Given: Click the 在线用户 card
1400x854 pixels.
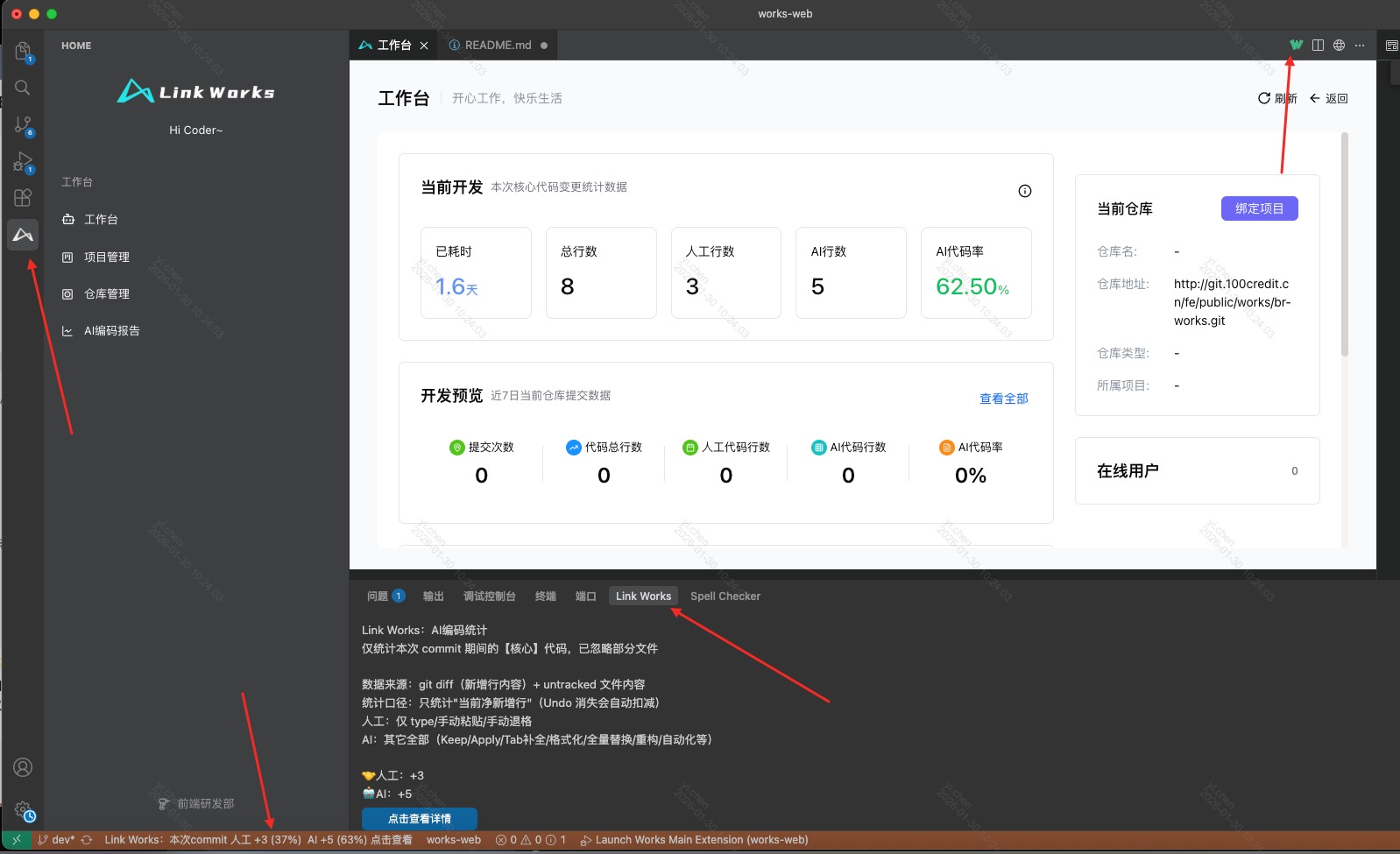Looking at the screenshot, I should (1198, 471).
